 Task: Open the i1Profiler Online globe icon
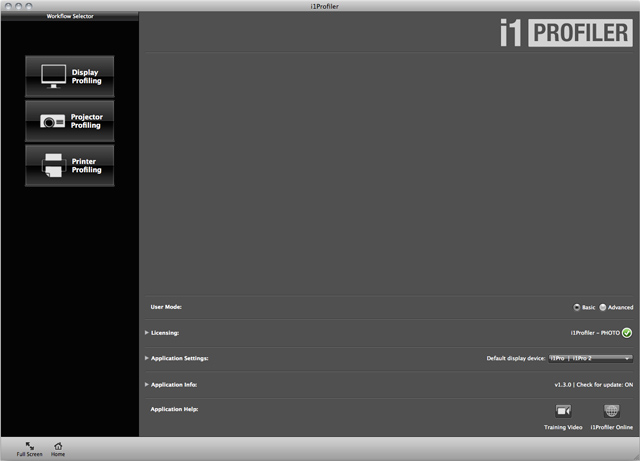coord(611,411)
